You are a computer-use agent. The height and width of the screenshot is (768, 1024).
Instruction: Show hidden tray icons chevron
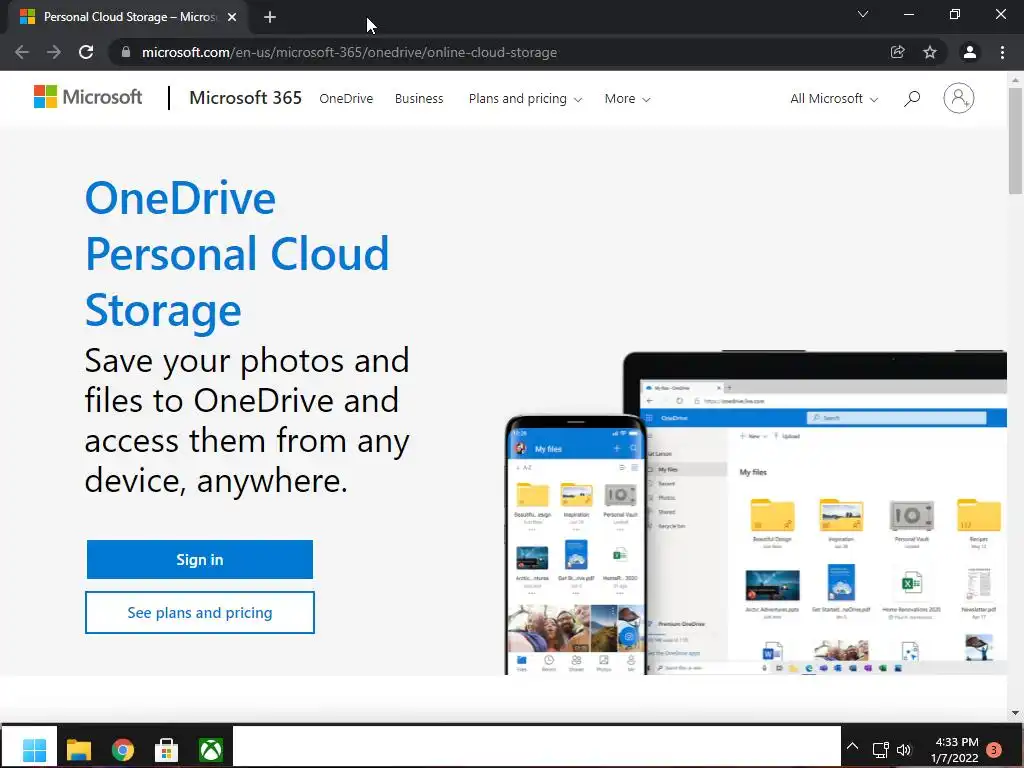point(852,746)
